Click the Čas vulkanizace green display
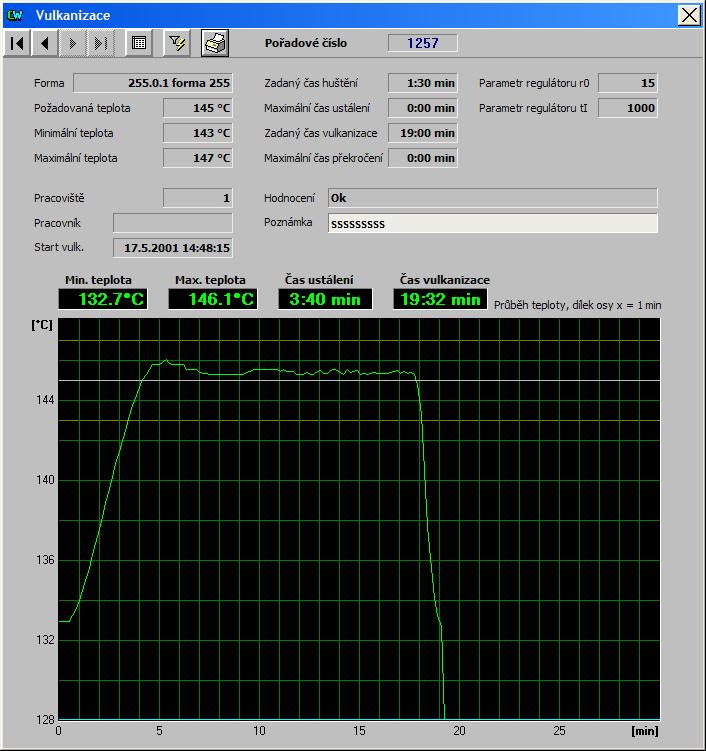The width and height of the screenshot is (706, 751). [x=438, y=299]
